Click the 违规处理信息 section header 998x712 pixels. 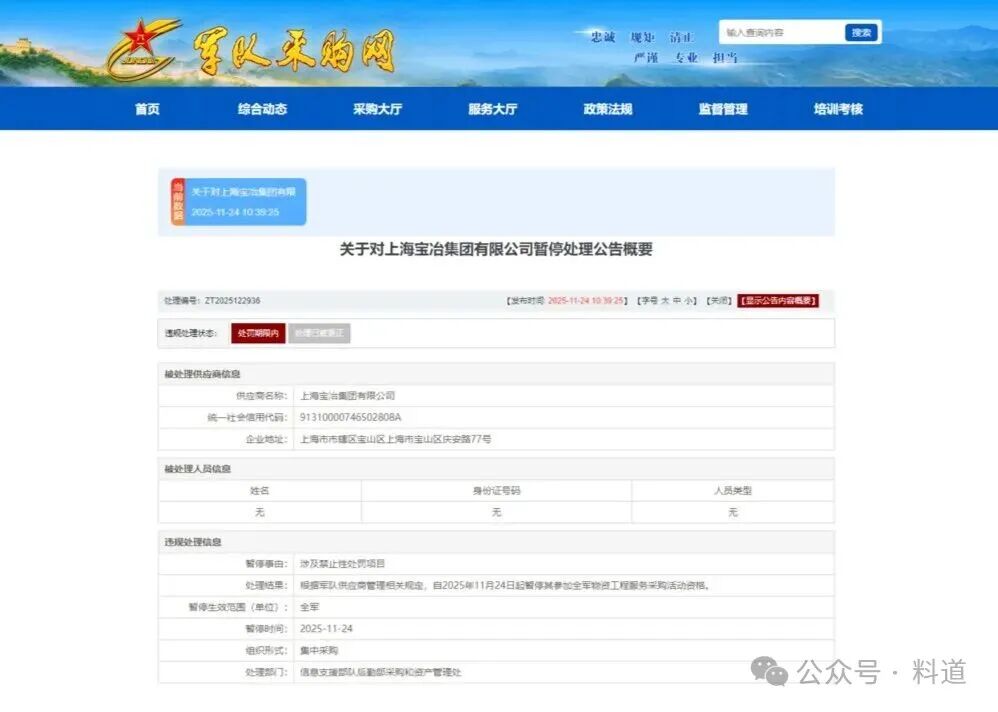(x=193, y=542)
